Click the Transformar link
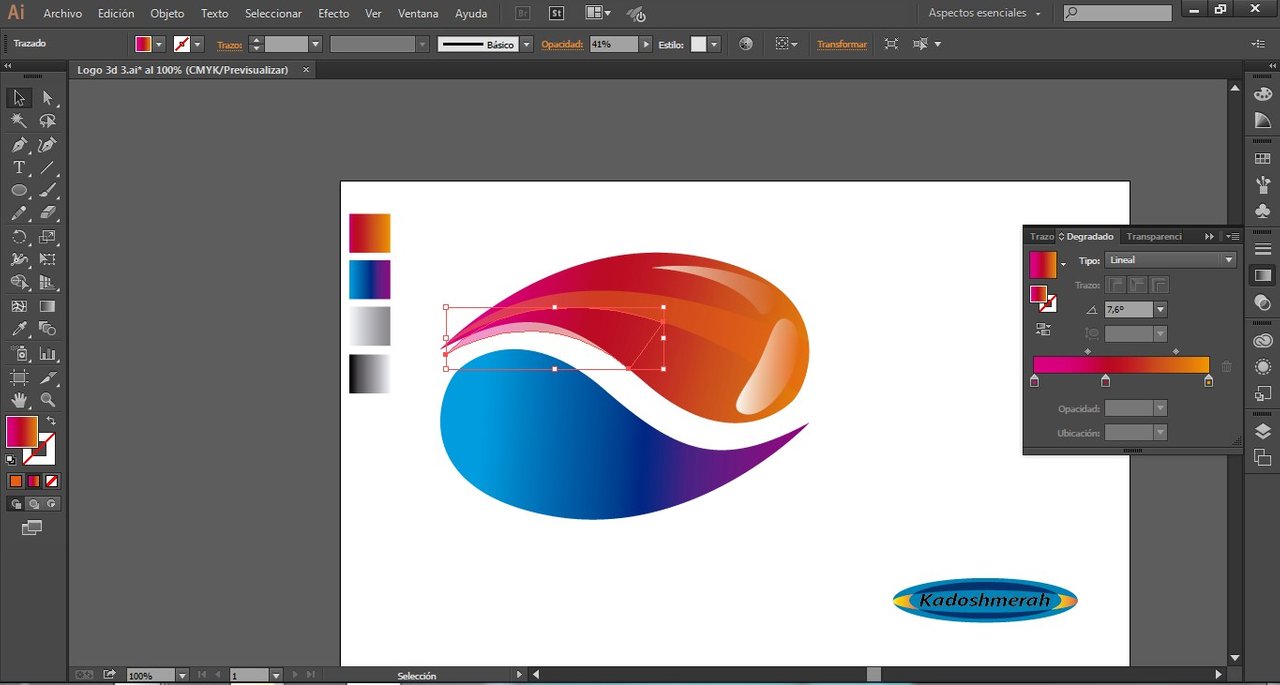Image resolution: width=1280 pixels, height=685 pixels. [x=842, y=45]
